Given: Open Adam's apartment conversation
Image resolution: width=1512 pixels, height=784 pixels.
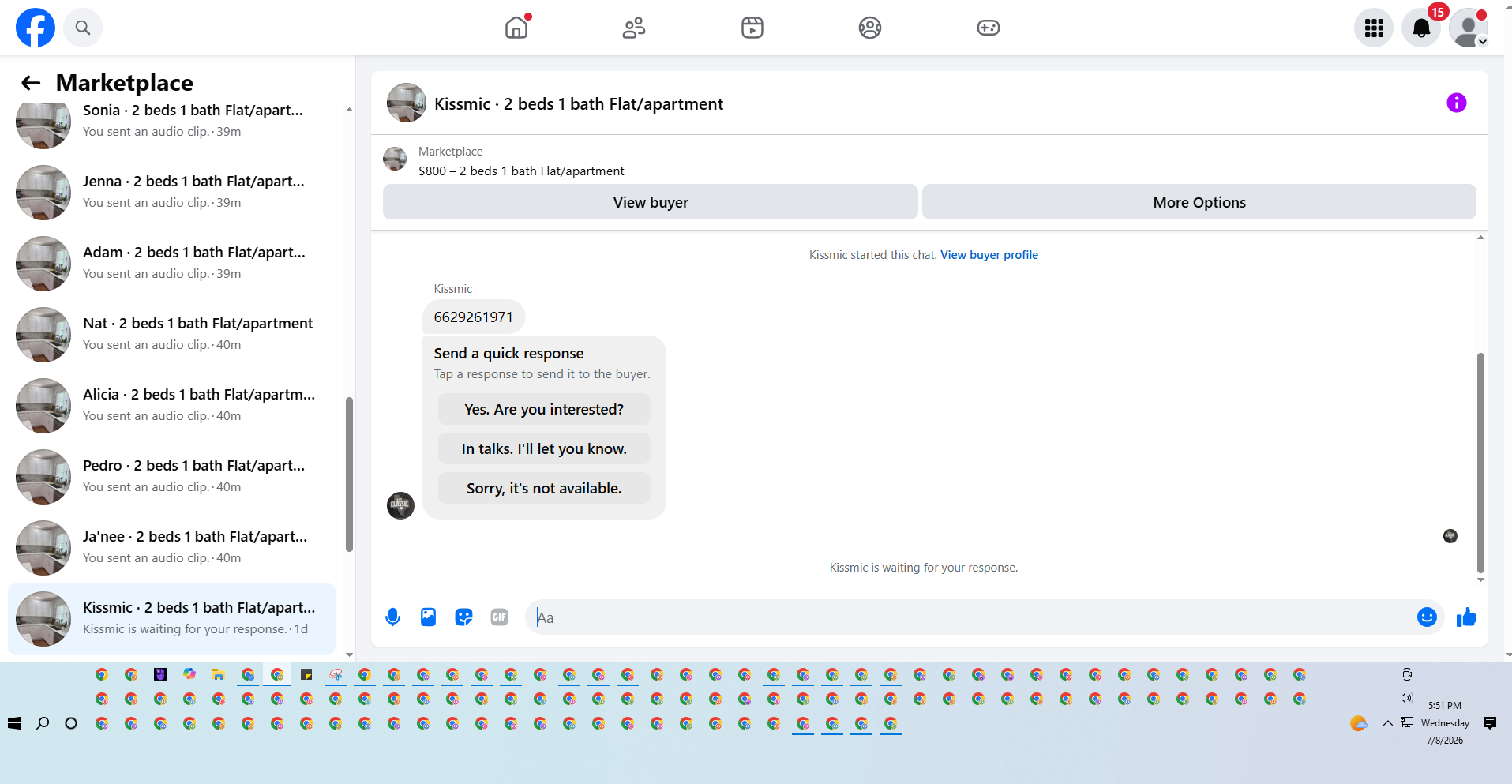Looking at the screenshot, I should tap(171, 263).
